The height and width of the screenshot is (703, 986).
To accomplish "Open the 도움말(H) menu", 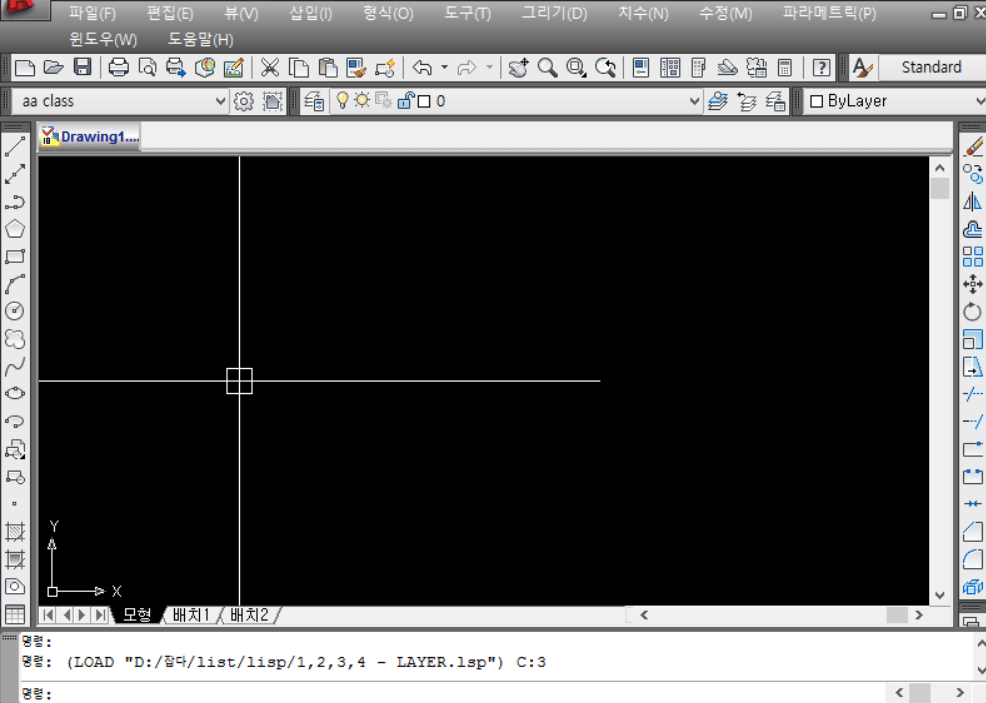I will 200,40.
